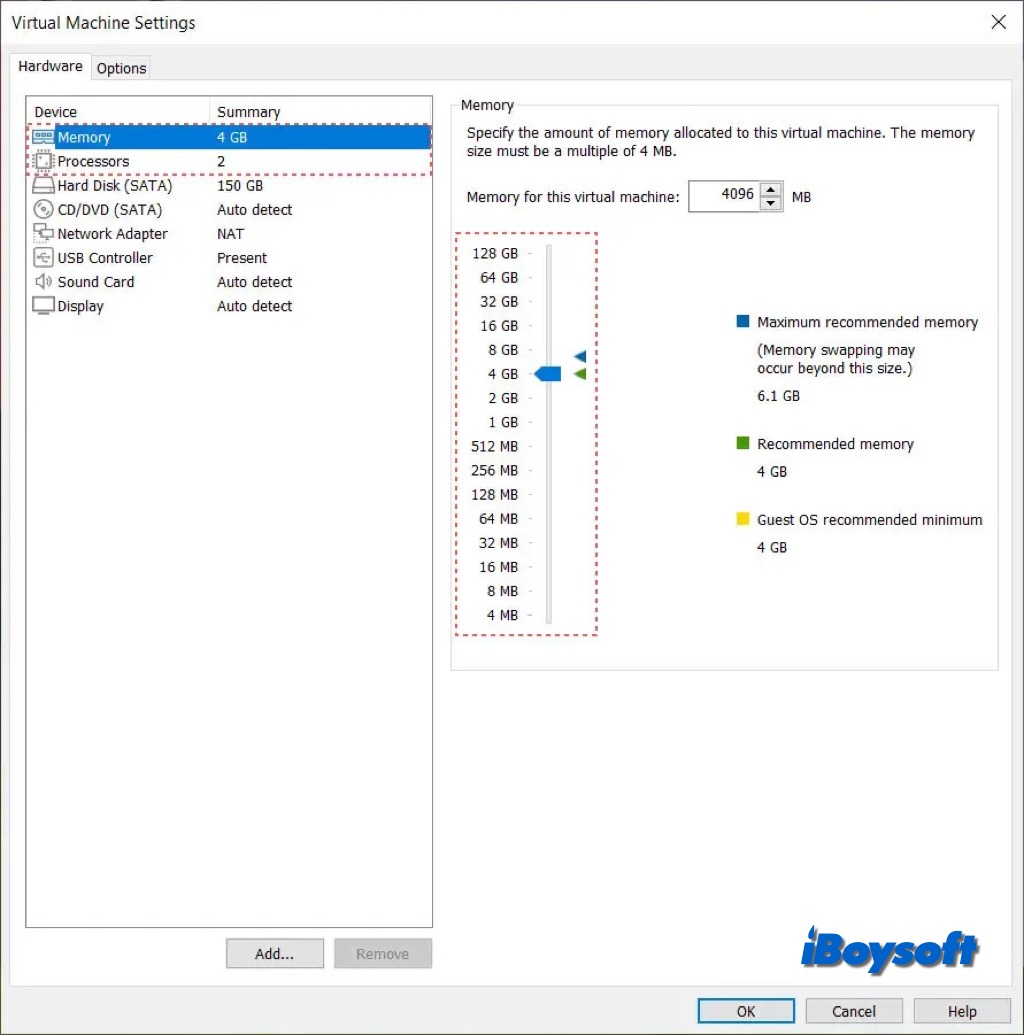The width and height of the screenshot is (1024, 1035).
Task: Select the Processors chip icon
Action: 43,161
